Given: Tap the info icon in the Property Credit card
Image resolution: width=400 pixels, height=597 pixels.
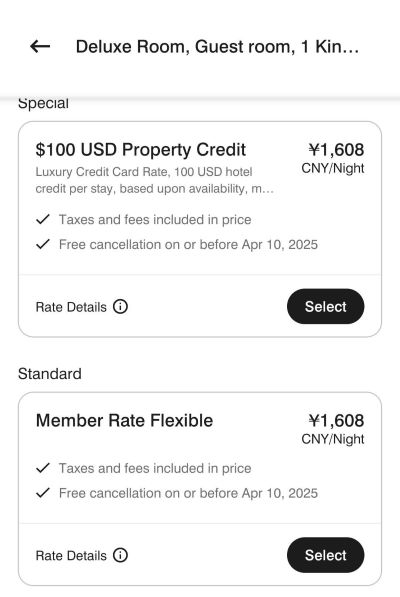Looking at the screenshot, I should click(120, 306).
